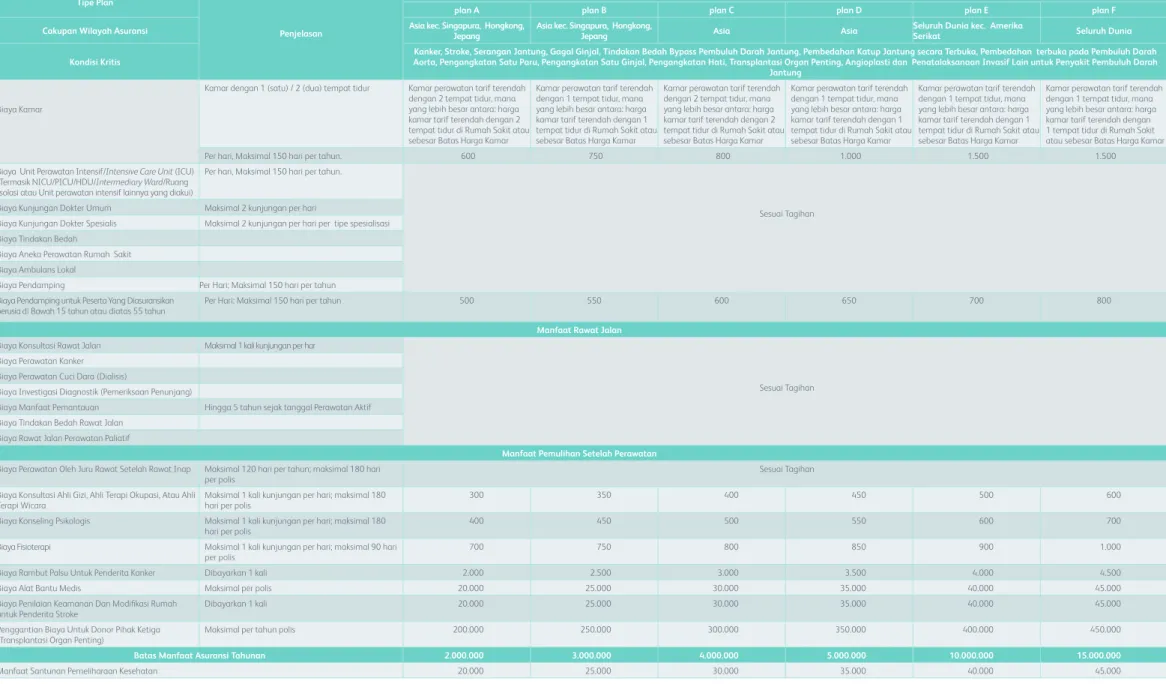
Task: Select the Biaya Alat Bantu Medis row label
Action: tap(40, 588)
